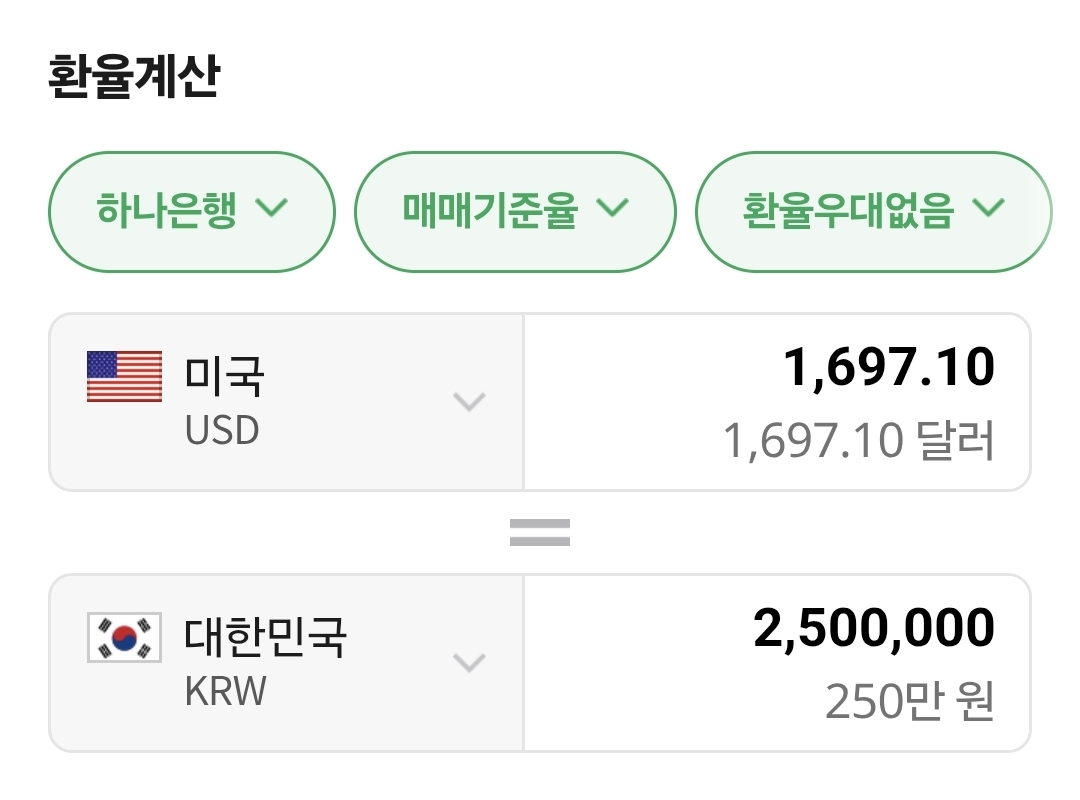Select the 대한민국 country label
This screenshot has height=800, width=1080.
pos(265,637)
